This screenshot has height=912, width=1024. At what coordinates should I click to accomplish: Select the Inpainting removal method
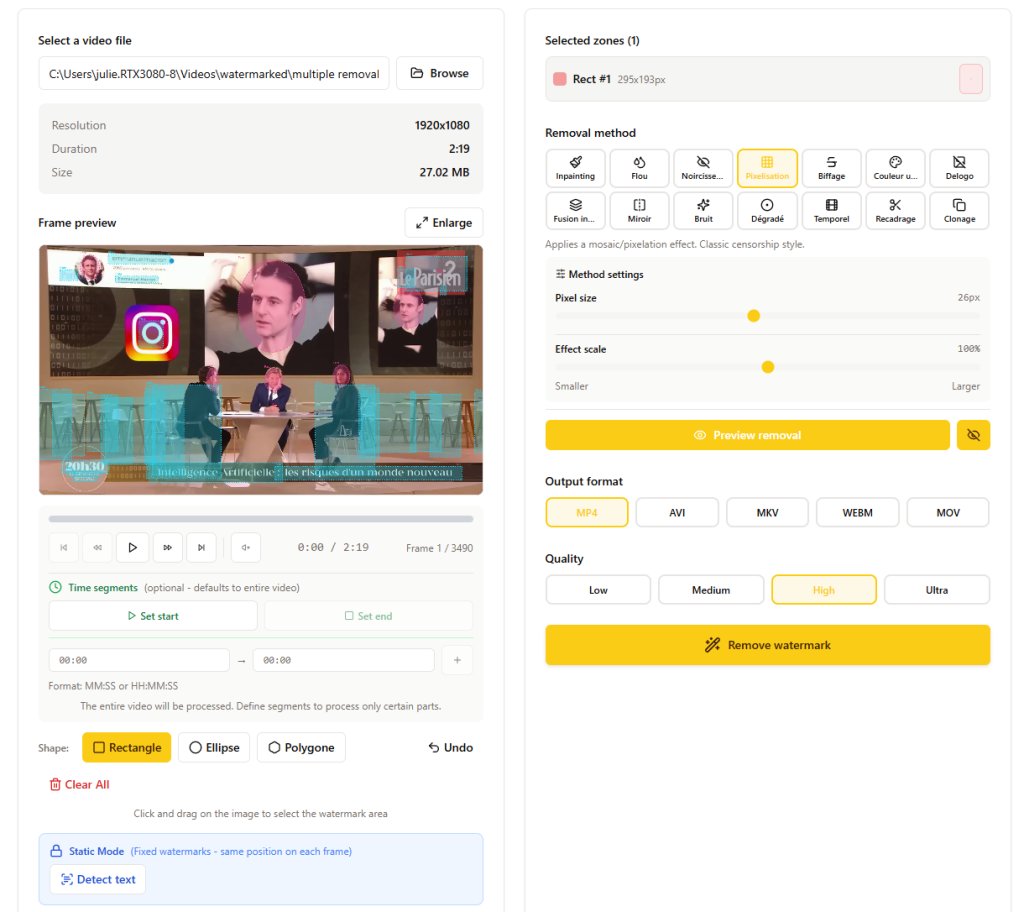pyautogui.click(x=575, y=168)
